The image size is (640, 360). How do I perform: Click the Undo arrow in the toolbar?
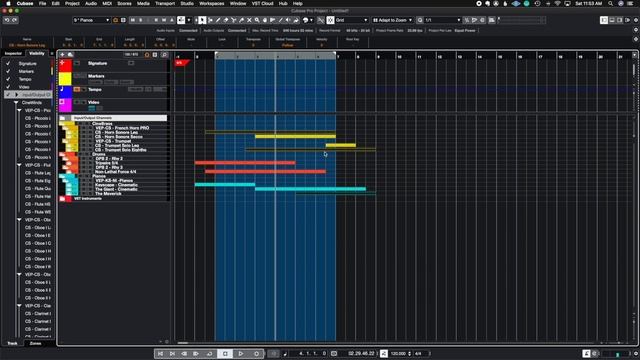[7, 20]
